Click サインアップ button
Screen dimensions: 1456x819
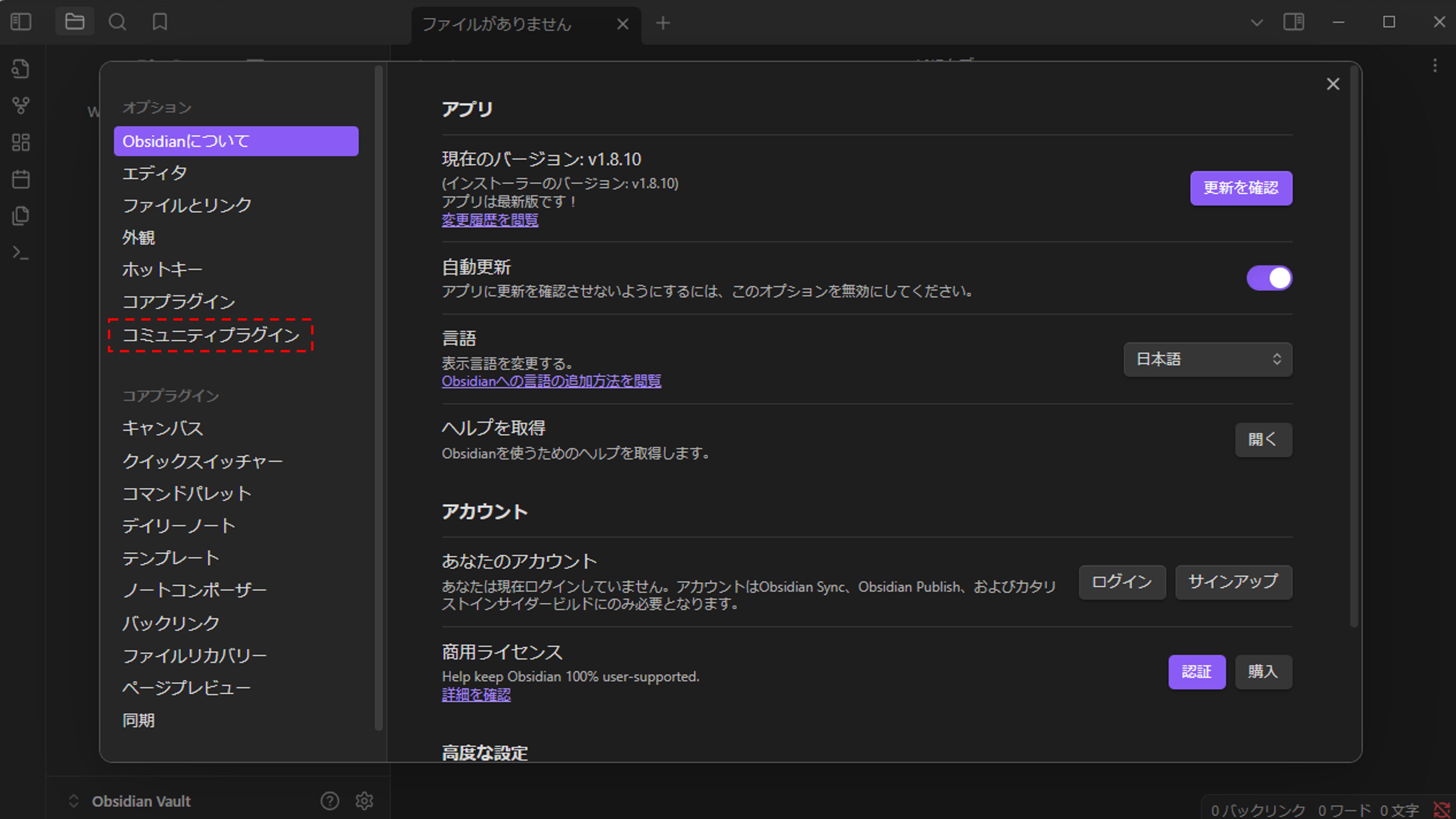(x=1233, y=582)
